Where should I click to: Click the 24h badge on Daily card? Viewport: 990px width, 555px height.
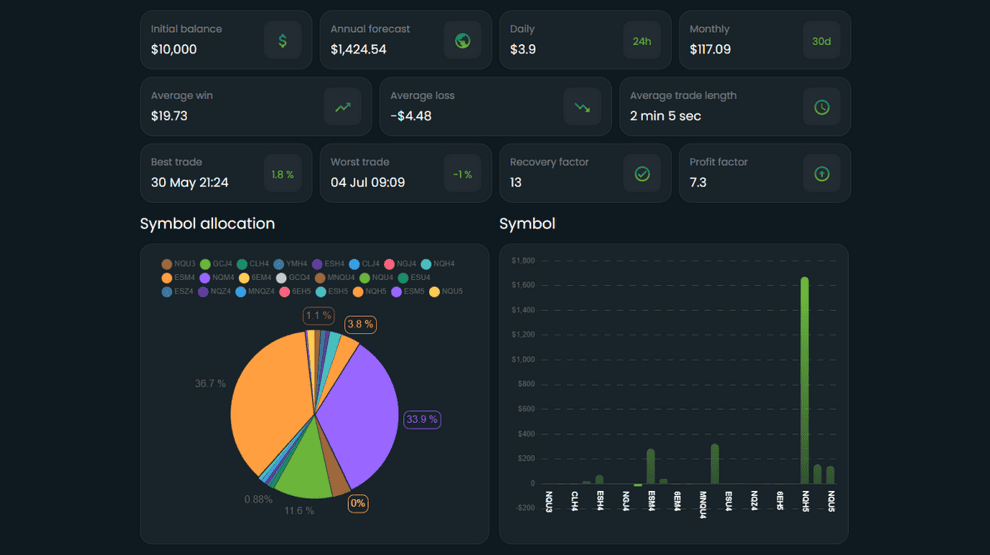tap(642, 41)
